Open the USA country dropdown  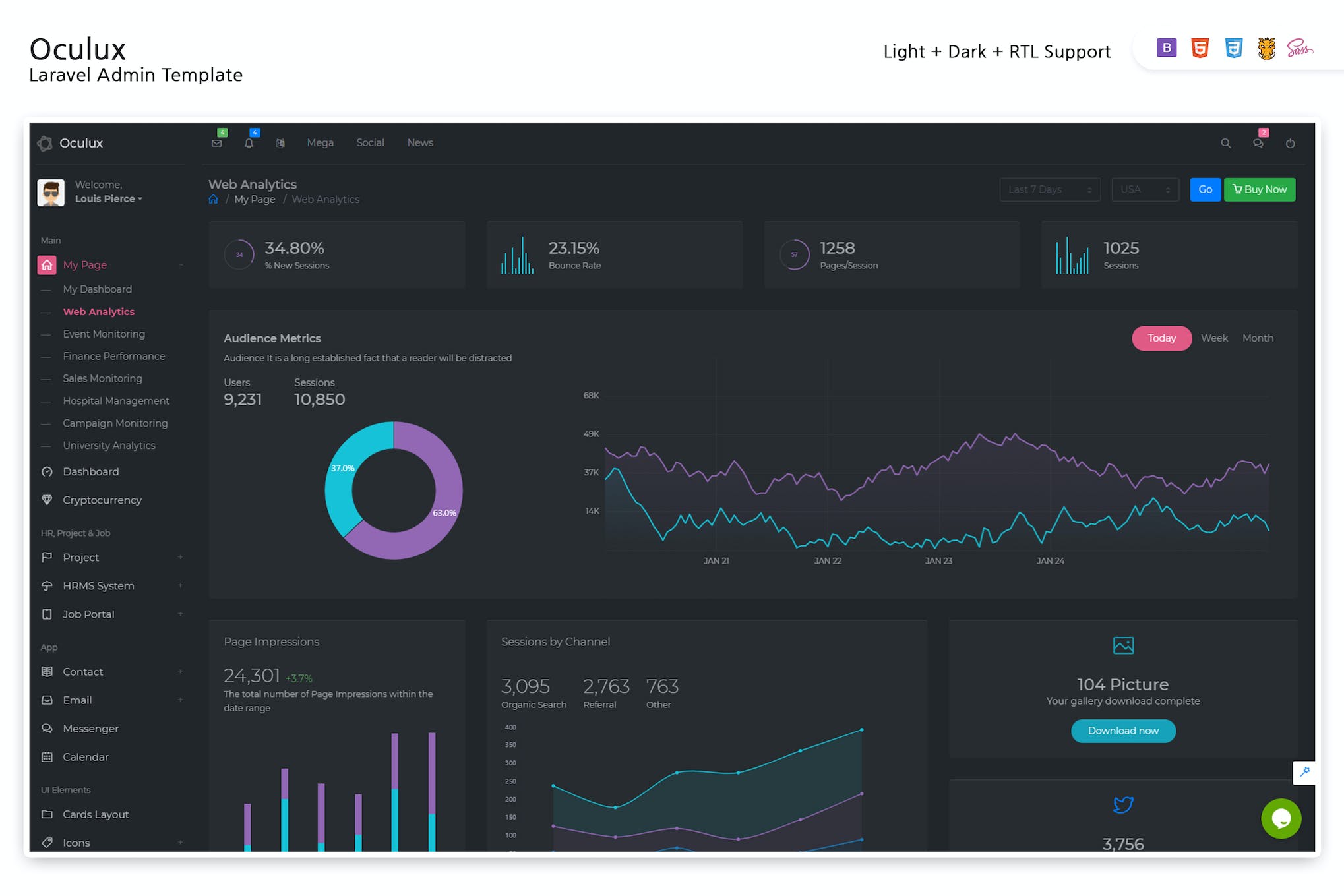coord(1145,190)
